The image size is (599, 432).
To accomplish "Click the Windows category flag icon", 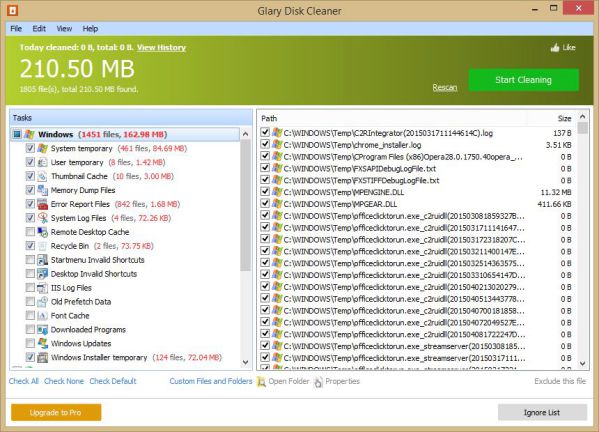I will (x=29, y=134).
